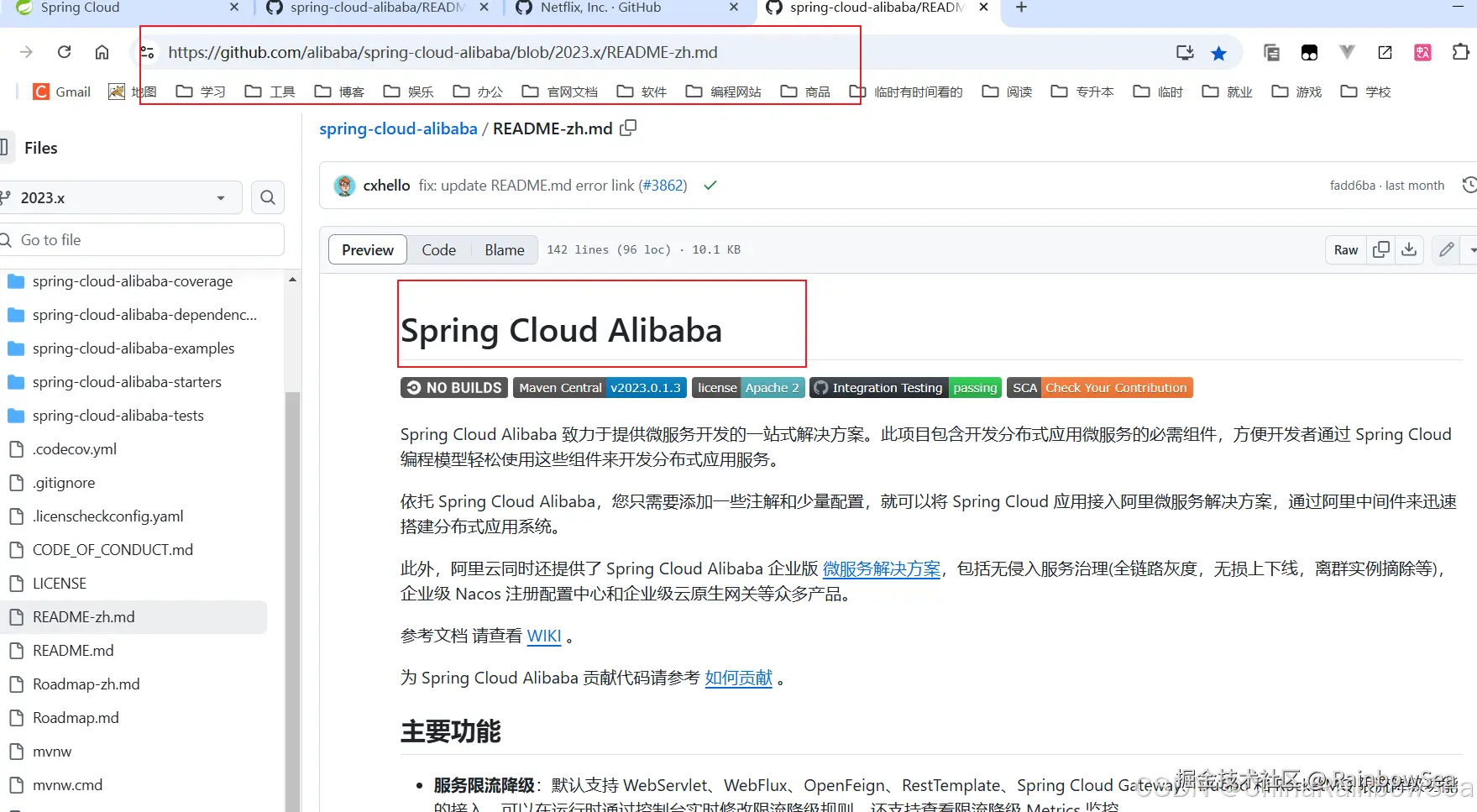This screenshot has width=1477, height=812.
Task: Click the bookmark star icon
Action: [x=1218, y=53]
